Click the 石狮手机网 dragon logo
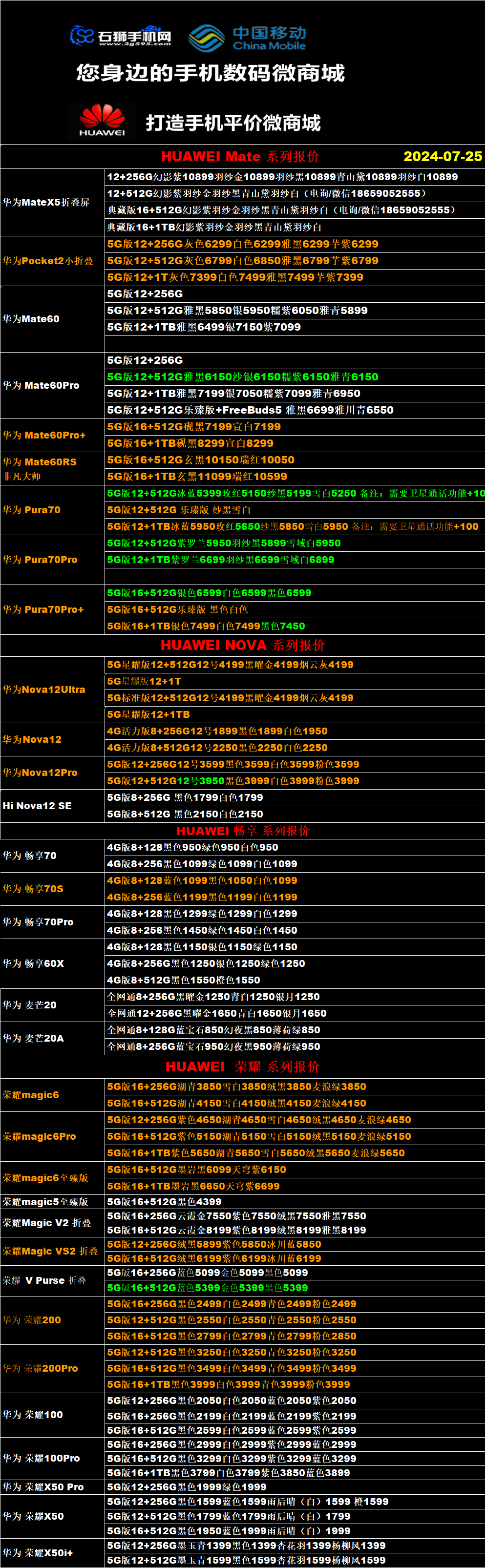486x1568 pixels. pos(120,36)
